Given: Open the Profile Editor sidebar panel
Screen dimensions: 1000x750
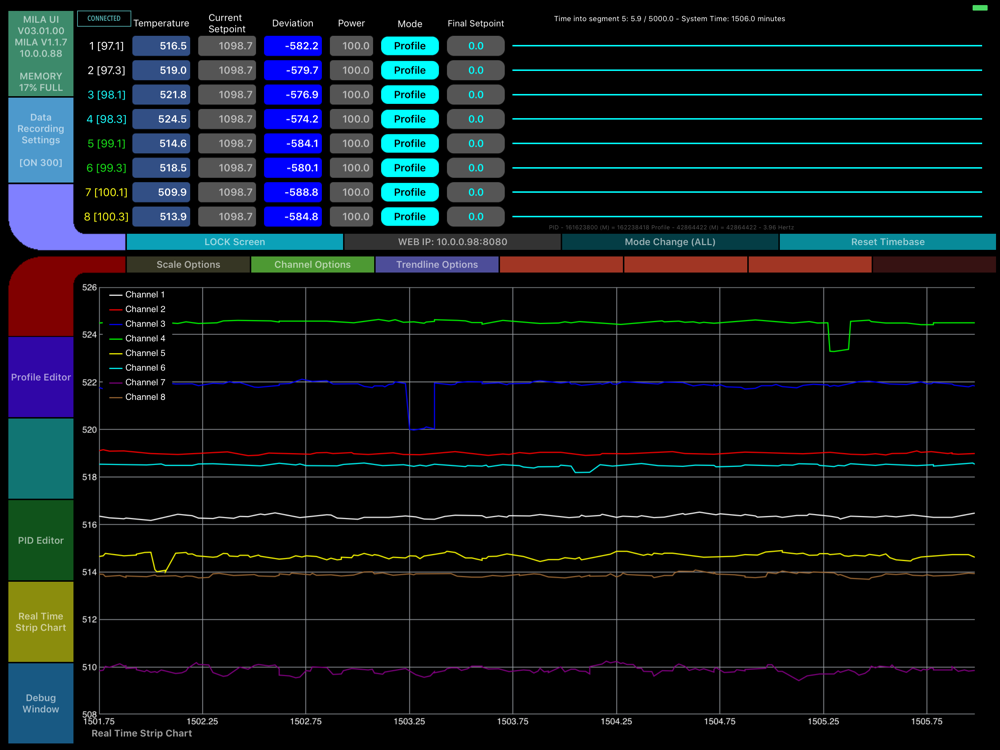Looking at the screenshot, I should tap(41, 377).
